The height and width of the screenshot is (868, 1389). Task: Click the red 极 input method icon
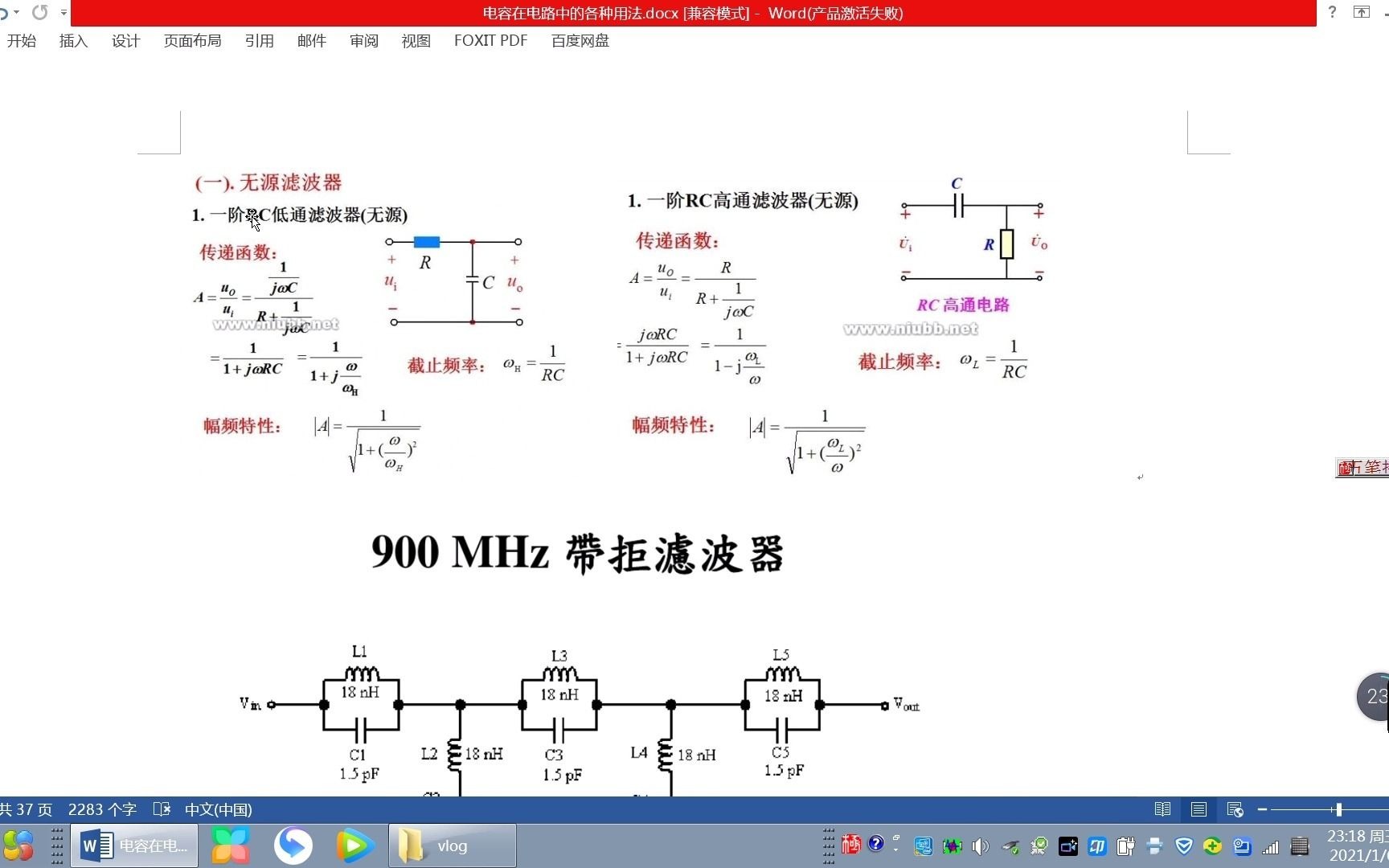pyautogui.click(x=851, y=845)
